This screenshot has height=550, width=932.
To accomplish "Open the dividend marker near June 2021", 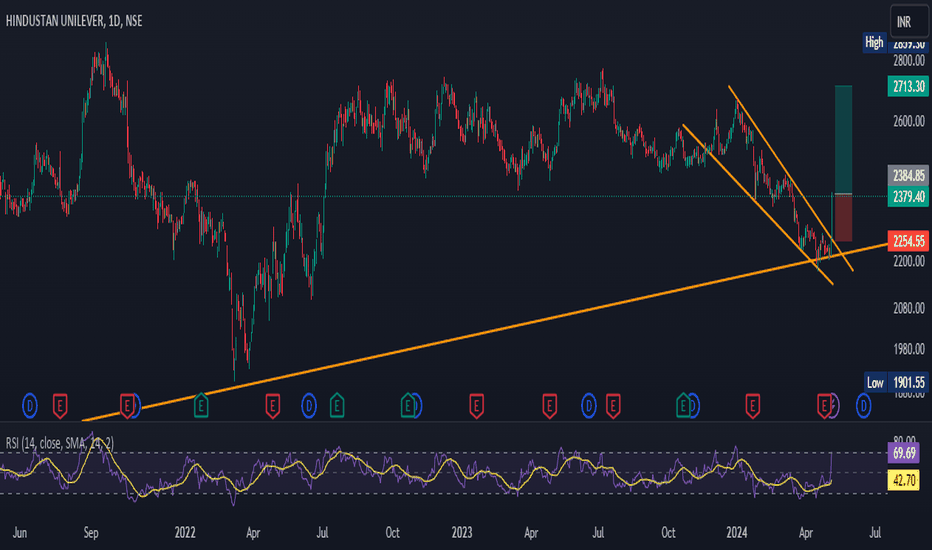I will point(30,406).
